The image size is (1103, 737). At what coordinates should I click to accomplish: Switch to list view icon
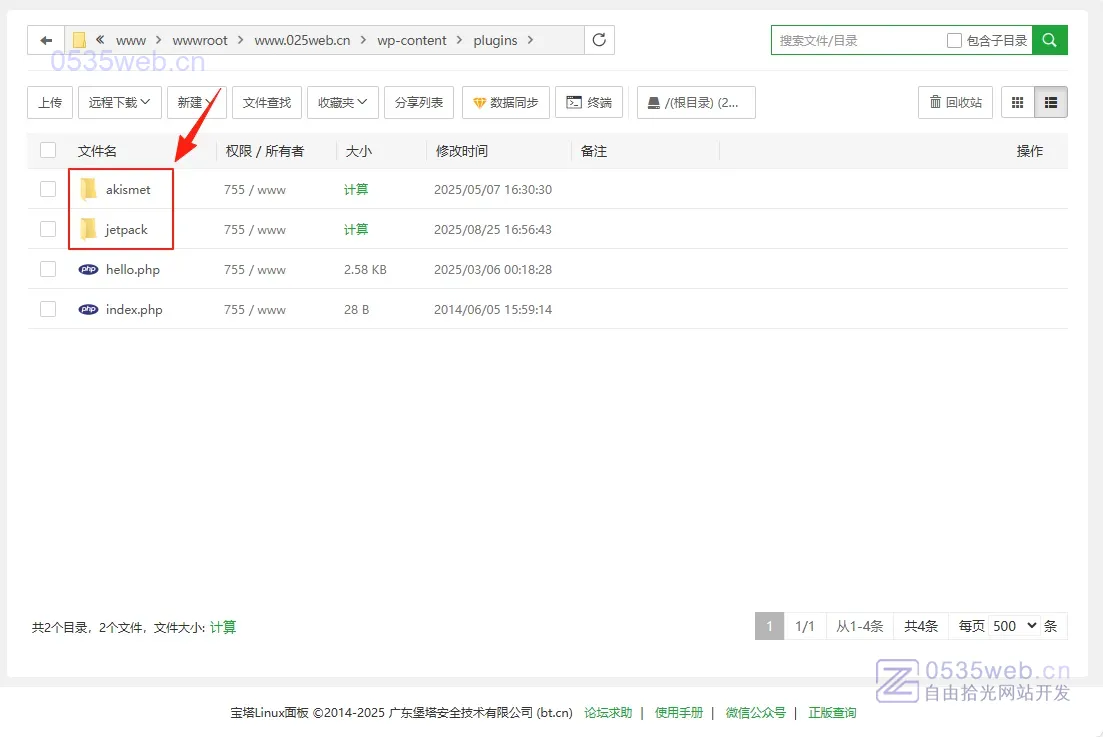1051,102
